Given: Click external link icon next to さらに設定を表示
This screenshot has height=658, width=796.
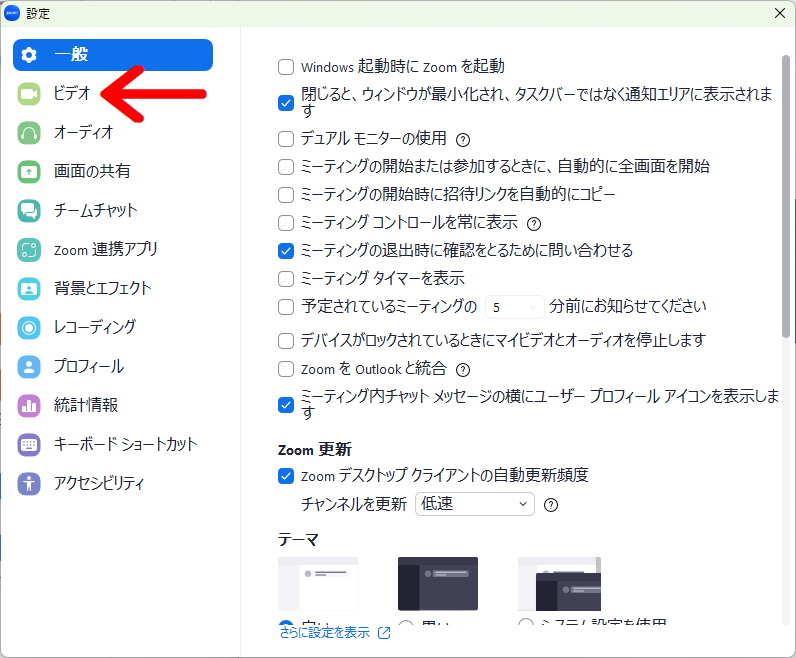Looking at the screenshot, I should click(384, 633).
